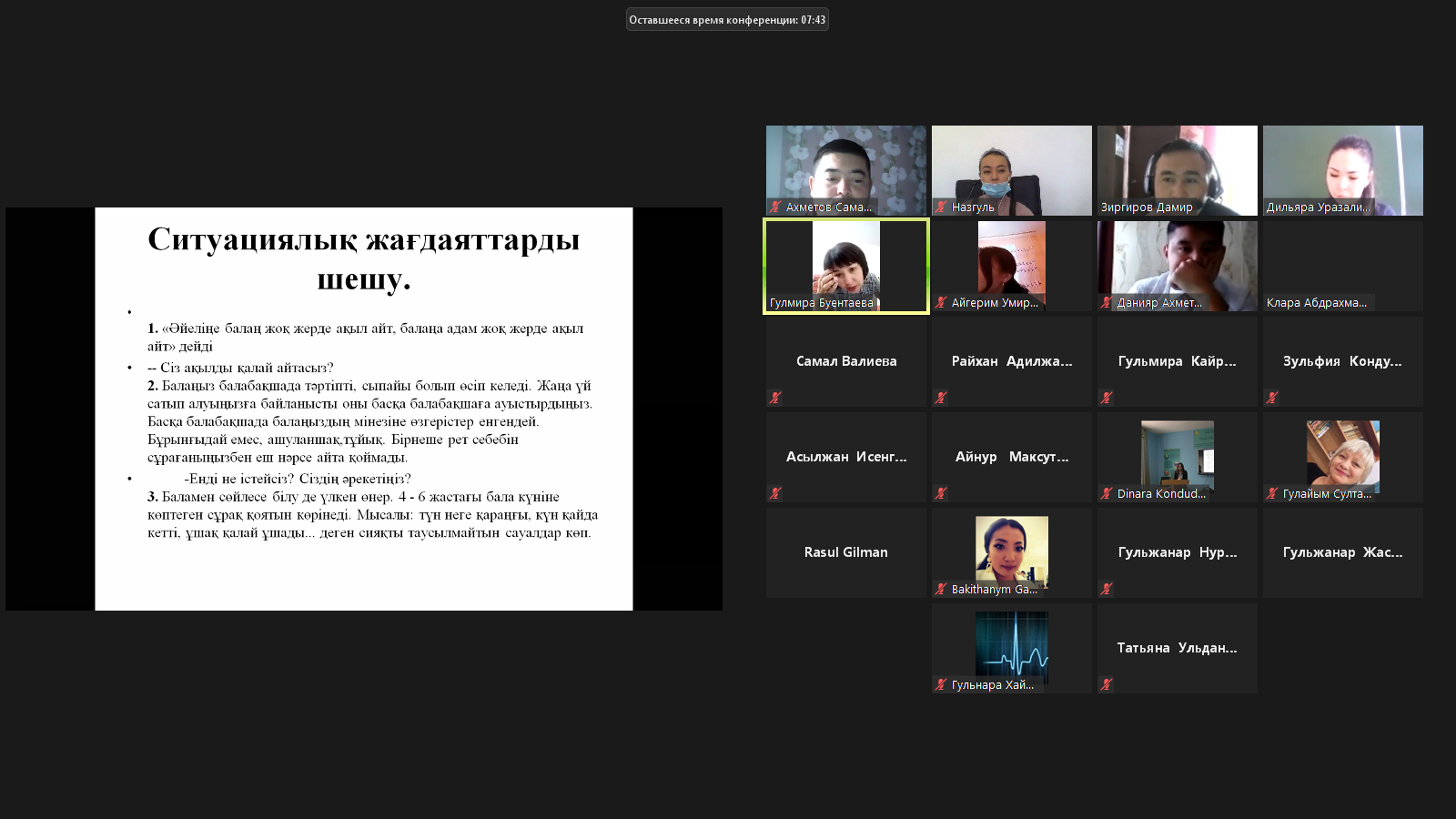1456x819 pixels.
Task: Click the Клара Абдрахма participant tile
Action: tap(1342, 266)
